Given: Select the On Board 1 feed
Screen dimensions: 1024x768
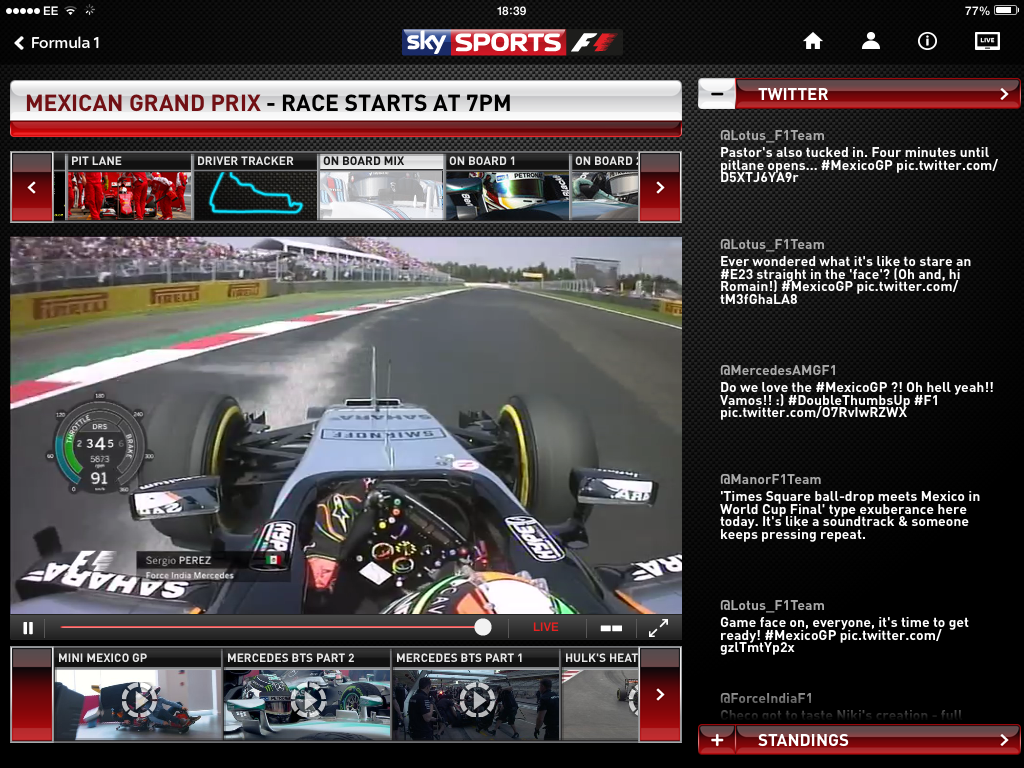Looking at the screenshot, I should coord(507,187).
